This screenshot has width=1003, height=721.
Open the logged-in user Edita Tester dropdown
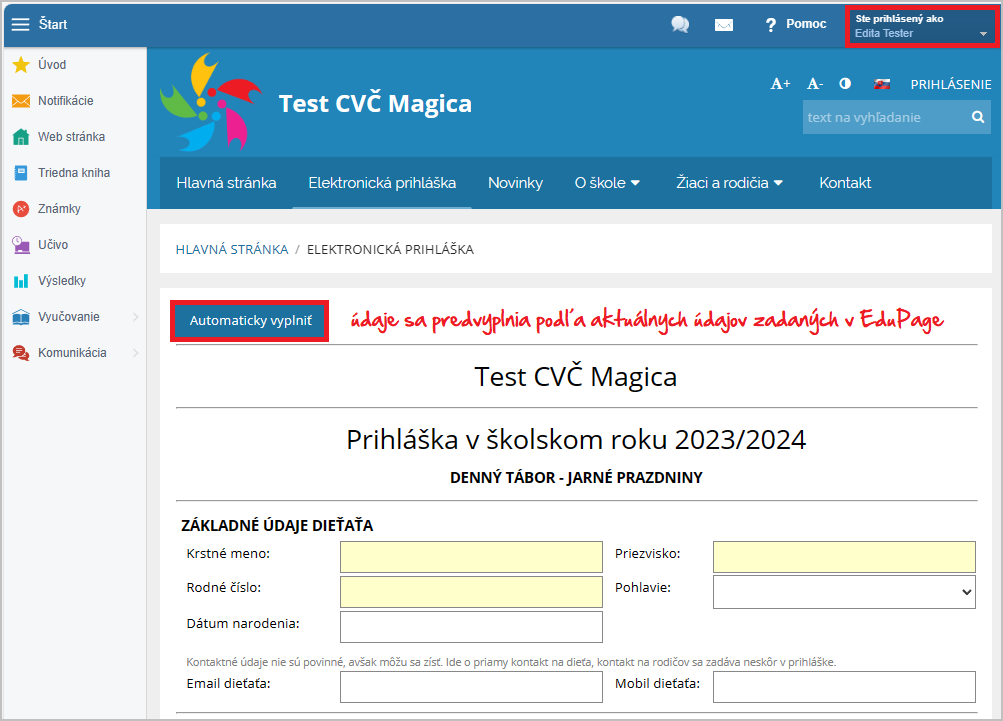coord(921,26)
